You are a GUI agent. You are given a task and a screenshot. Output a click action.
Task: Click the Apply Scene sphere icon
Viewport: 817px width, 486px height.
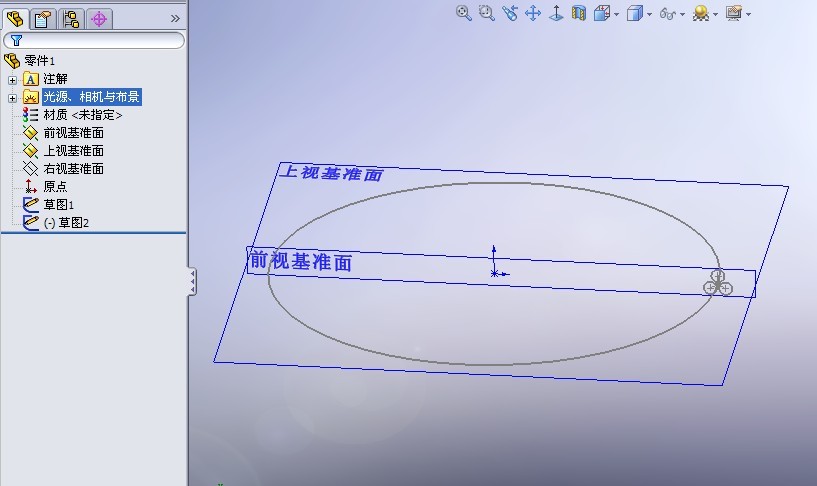pyautogui.click(x=701, y=13)
